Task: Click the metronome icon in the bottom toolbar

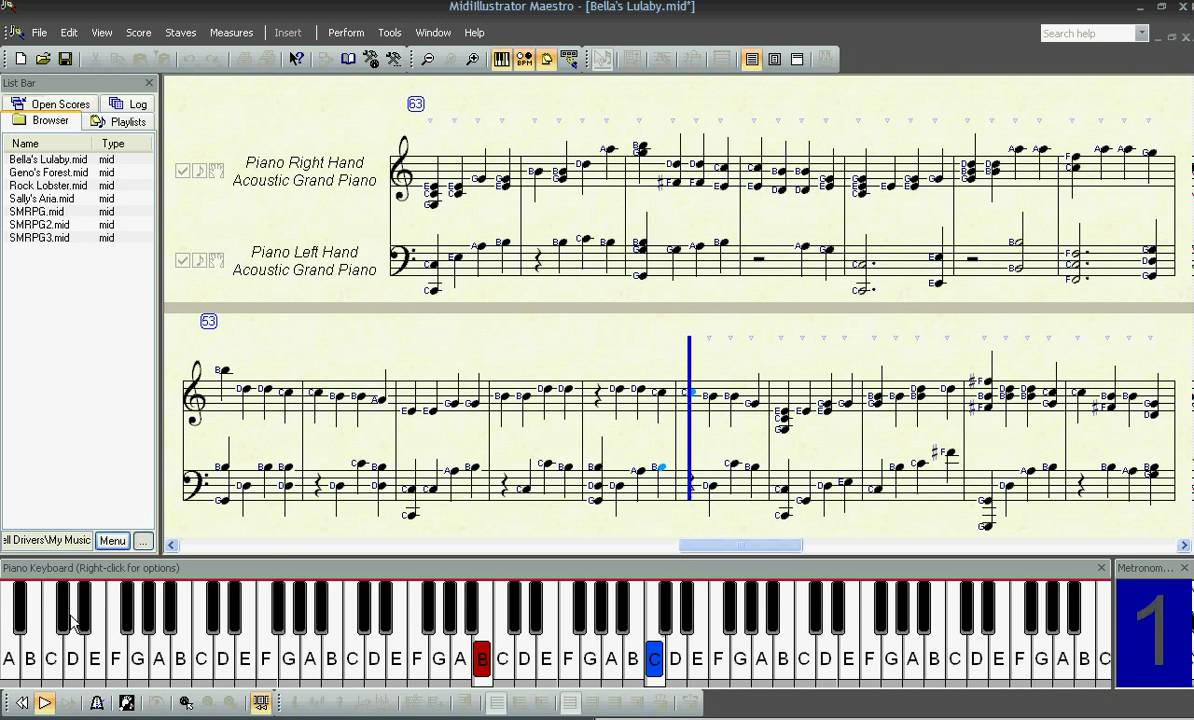Action: pyautogui.click(x=97, y=702)
